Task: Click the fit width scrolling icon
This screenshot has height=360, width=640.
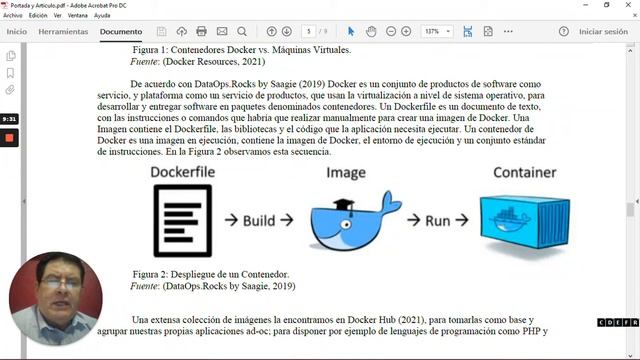Action: pyautogui.click(x=468, y=31)
